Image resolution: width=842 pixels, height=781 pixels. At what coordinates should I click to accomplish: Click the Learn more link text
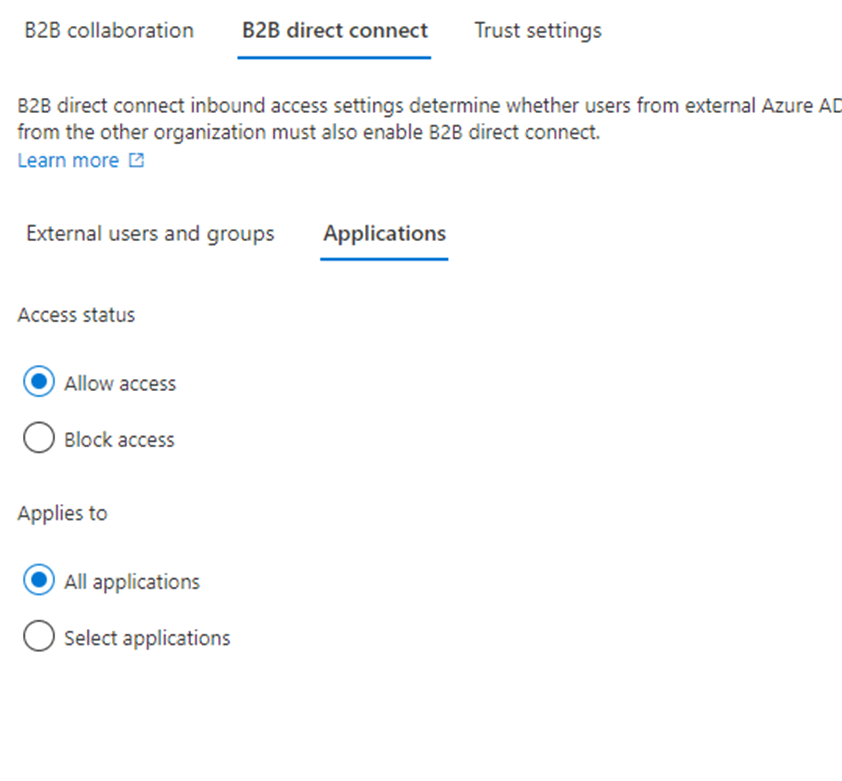68,160
